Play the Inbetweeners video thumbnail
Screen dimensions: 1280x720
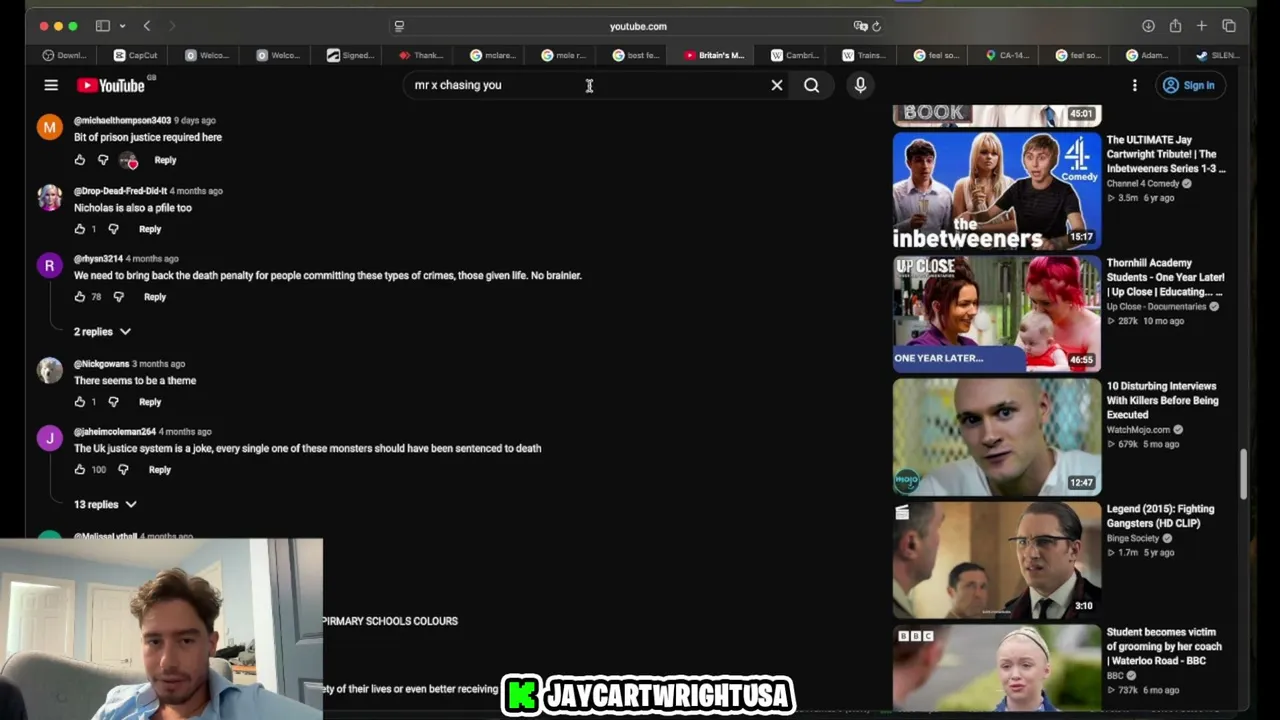pyautogui.click(x=997, y=191)
